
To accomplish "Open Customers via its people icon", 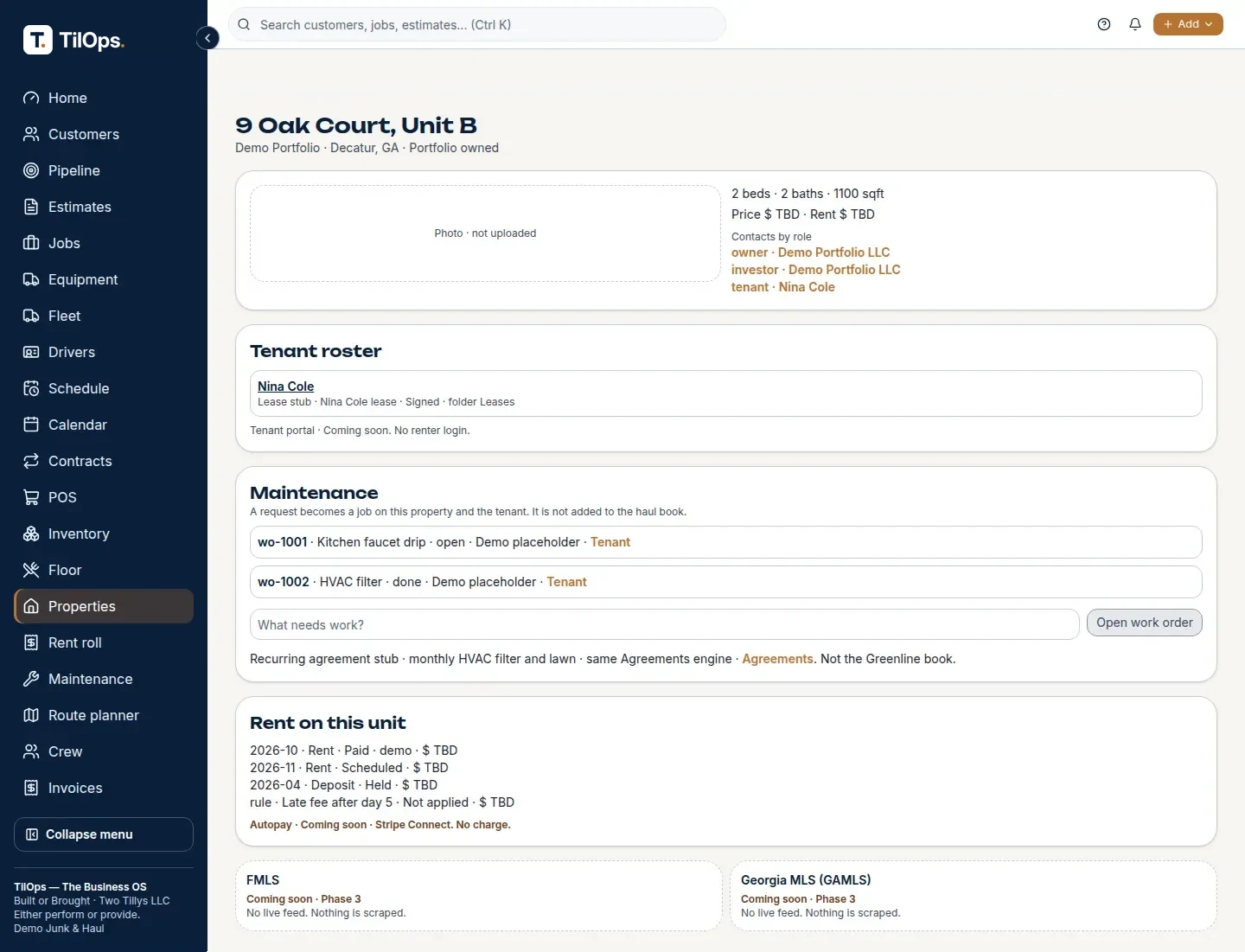I will (31, 134).
